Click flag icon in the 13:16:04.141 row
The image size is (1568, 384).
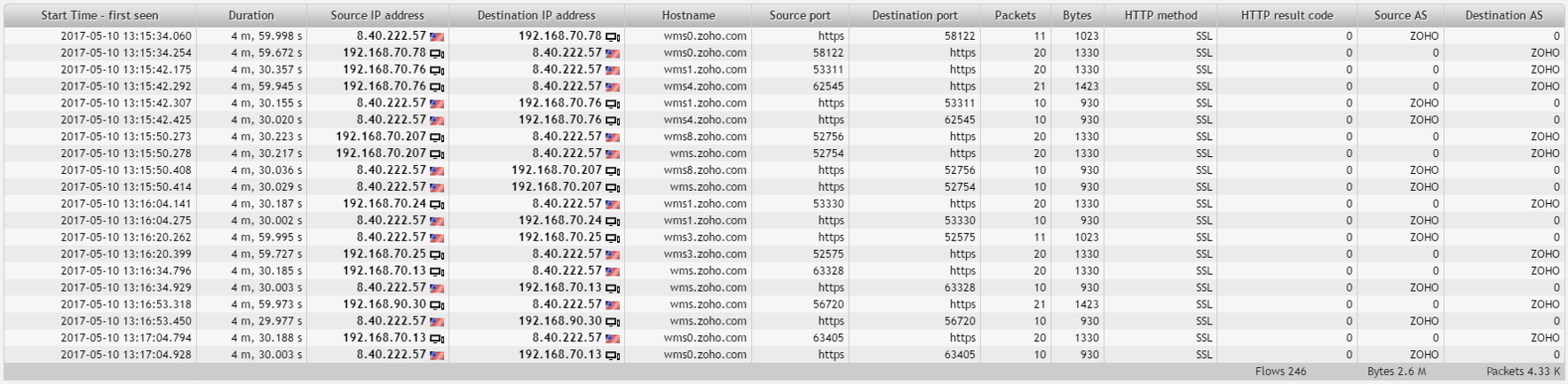(613, 205)
